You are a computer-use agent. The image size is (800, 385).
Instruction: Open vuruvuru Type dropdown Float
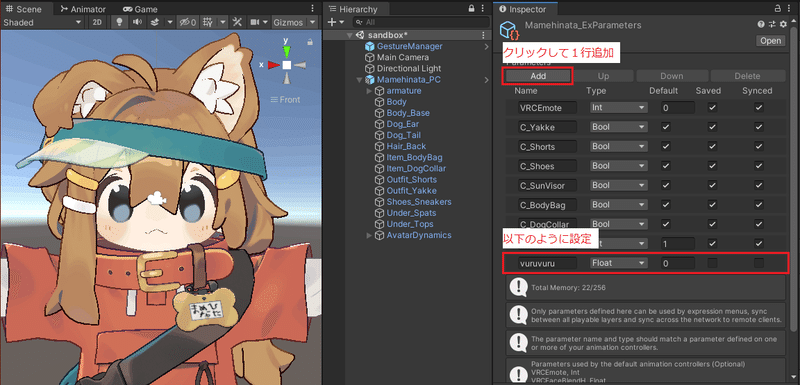[x=618, y=263]
